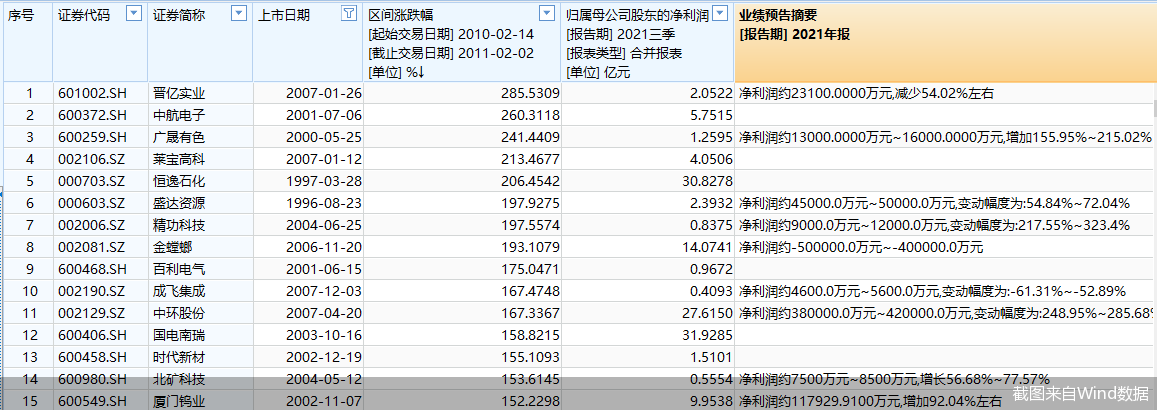This screenshot has height=410, width=1157.
Task: Select net profit value 27.6150
Action: [708, 313]
